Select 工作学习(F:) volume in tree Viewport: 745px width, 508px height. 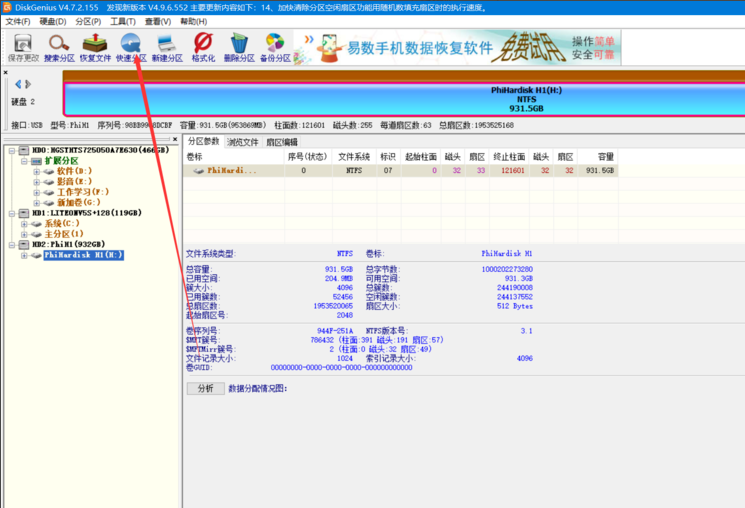point(83,192)
